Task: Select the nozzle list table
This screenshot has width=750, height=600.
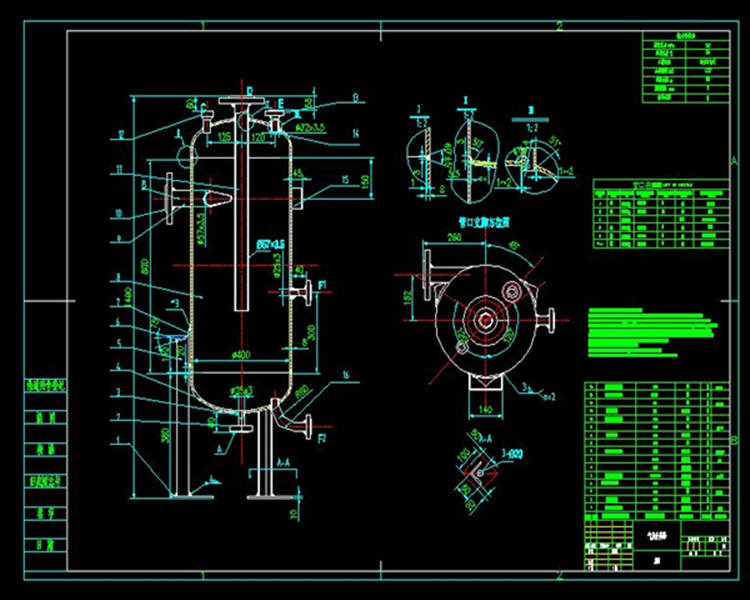Action: pos(660,215)
